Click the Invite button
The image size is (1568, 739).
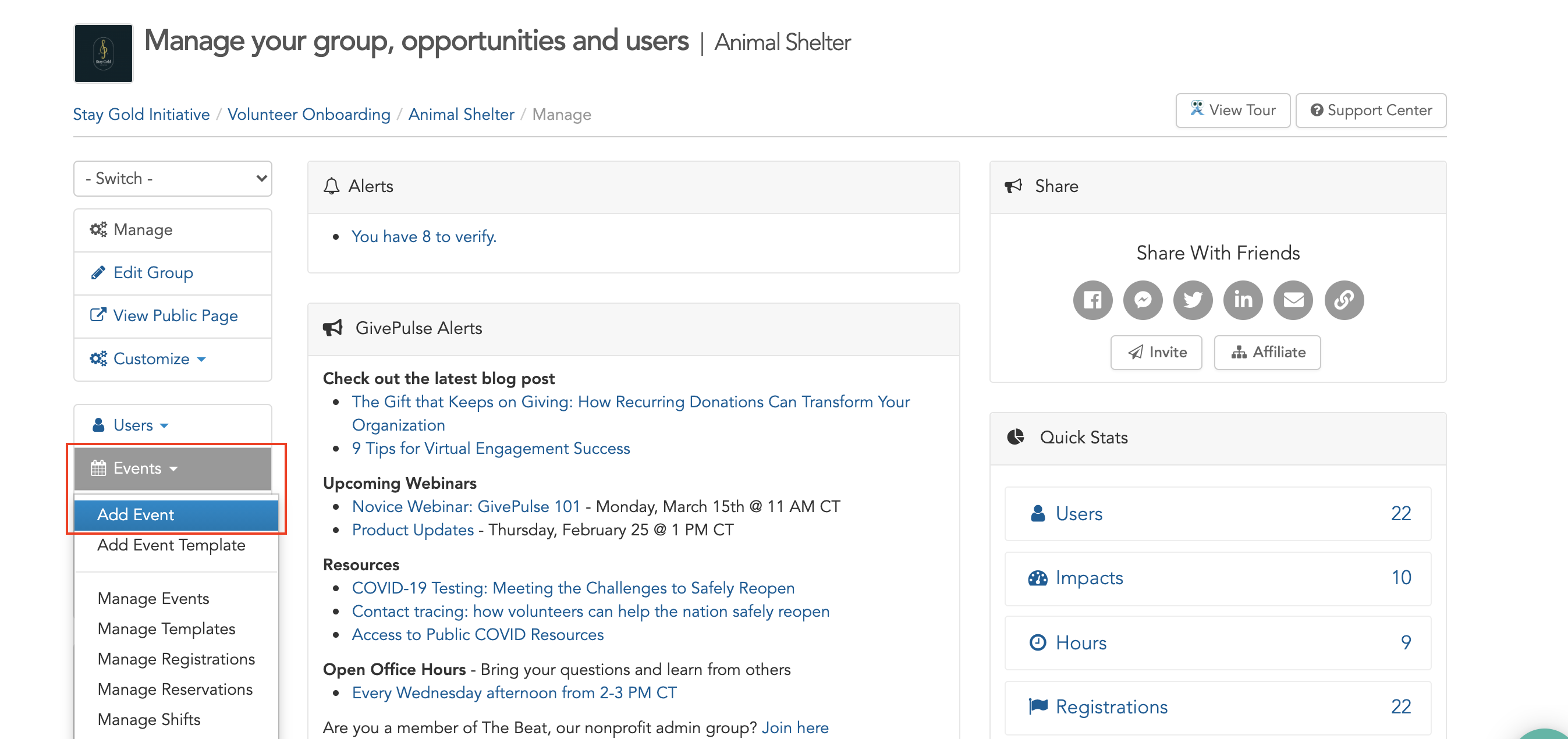(1156, 353)
